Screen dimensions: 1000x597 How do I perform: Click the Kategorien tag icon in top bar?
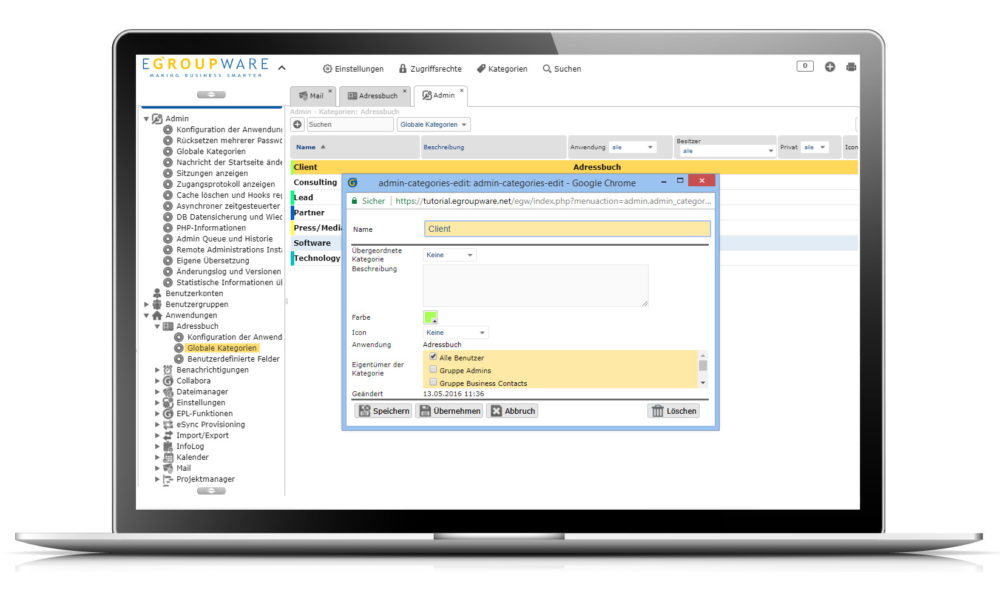tap(481, 69)
